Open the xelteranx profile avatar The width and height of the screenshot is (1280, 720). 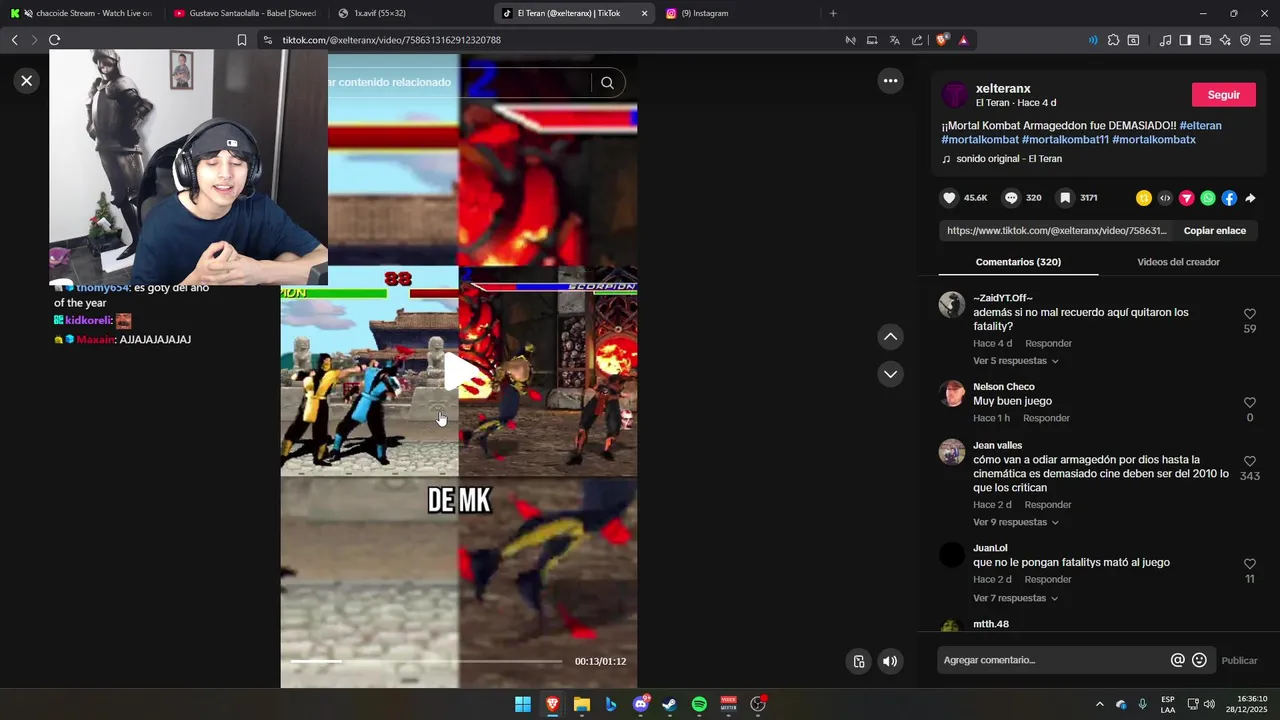point(955,95)
